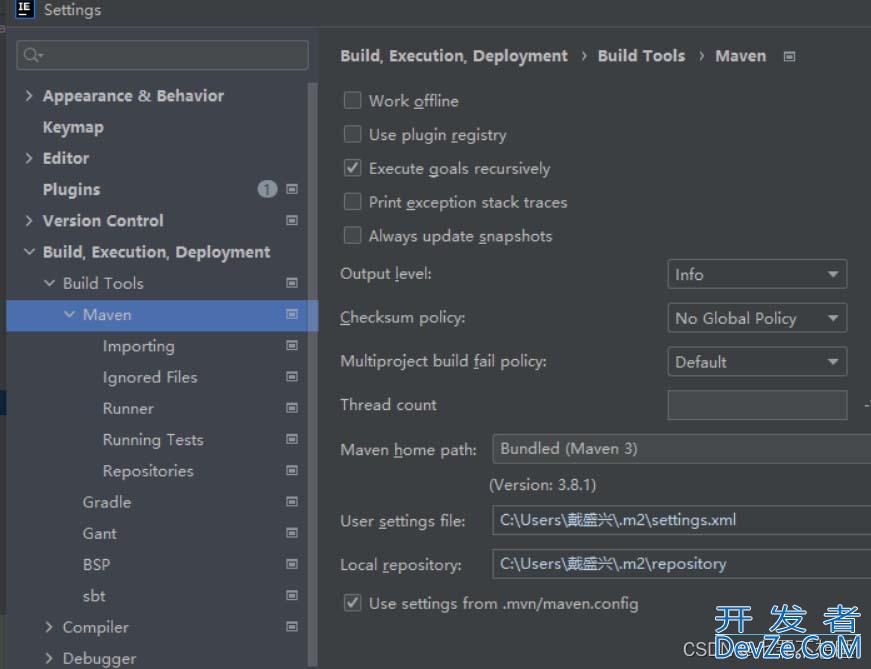Click the IntelliJ IDEA logo in title bar
Viewport: 871px width, 669px height.
[24, 8]
